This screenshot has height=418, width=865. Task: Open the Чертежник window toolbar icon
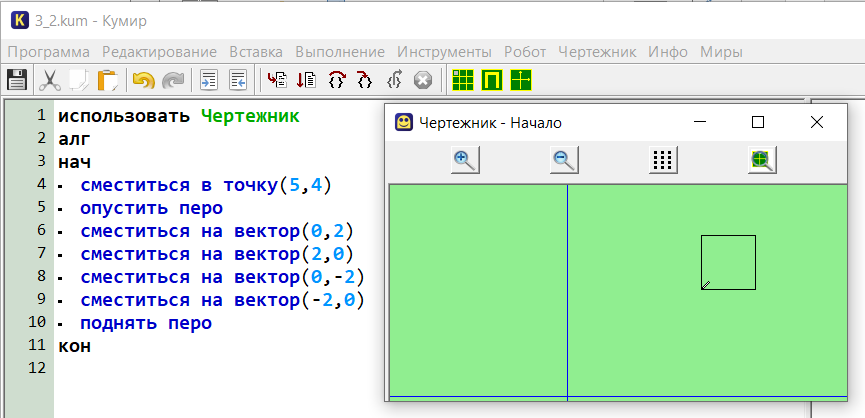coord(521,81)
